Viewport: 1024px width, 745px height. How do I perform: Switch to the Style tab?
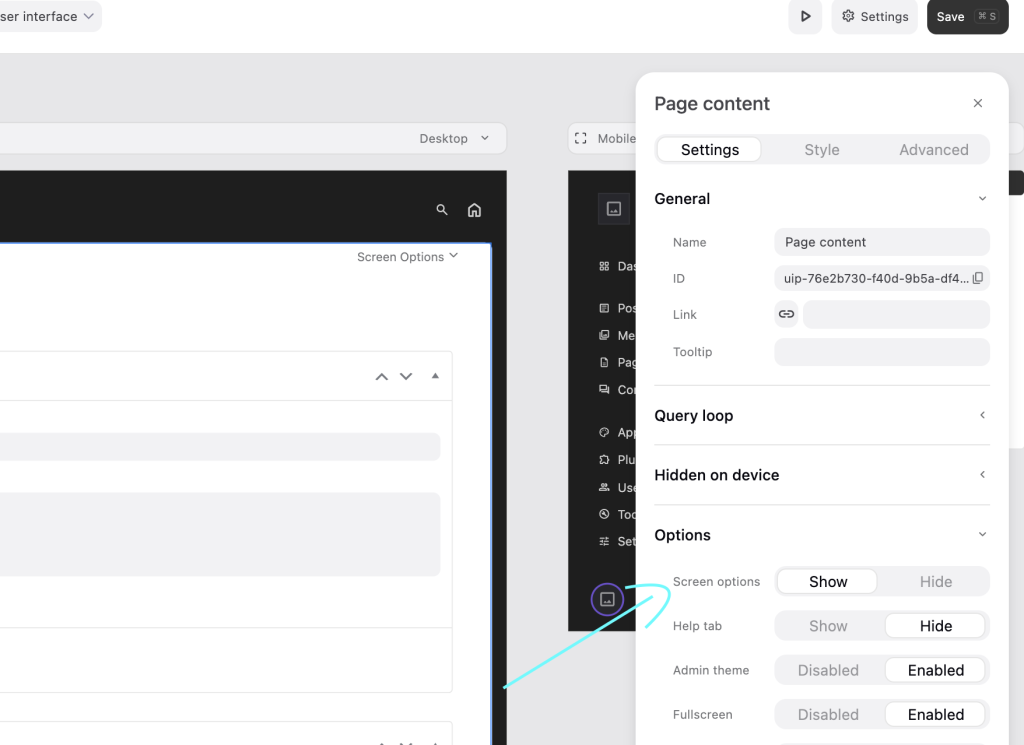click(821, 149)
